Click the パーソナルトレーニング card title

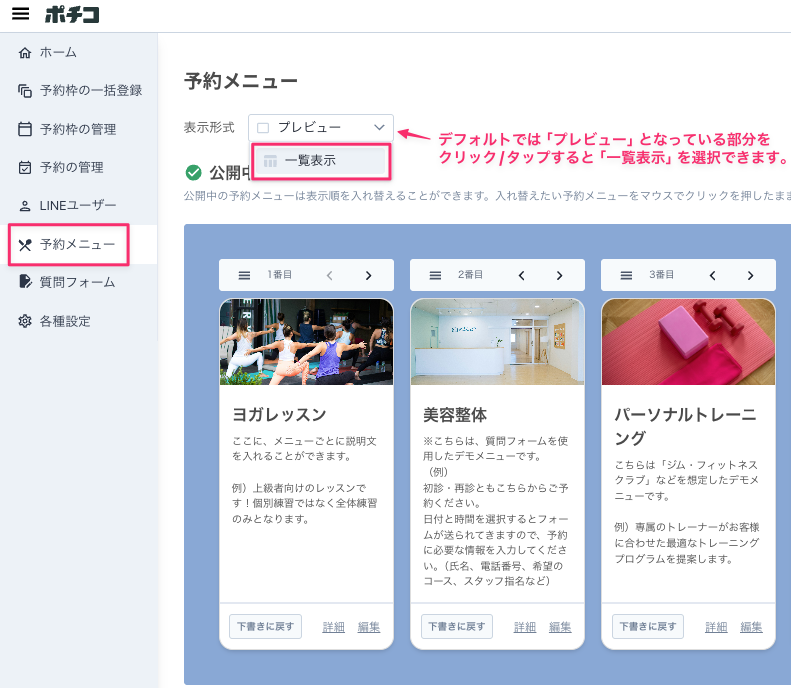pos(685,426)
